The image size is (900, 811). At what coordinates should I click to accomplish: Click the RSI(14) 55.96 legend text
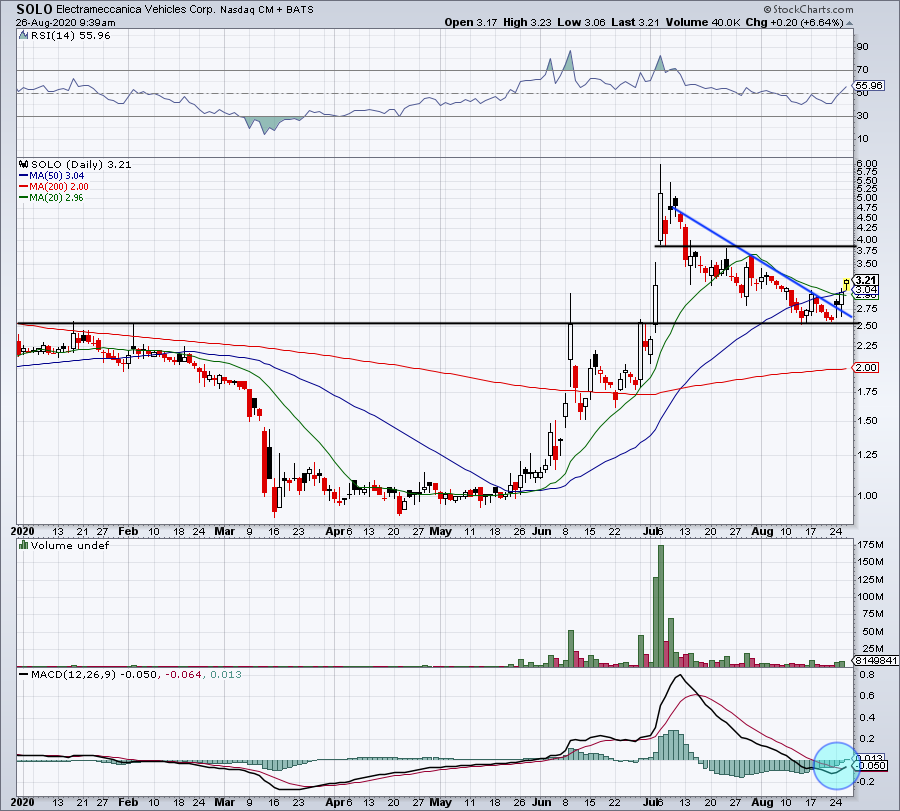tap(70, 36)
